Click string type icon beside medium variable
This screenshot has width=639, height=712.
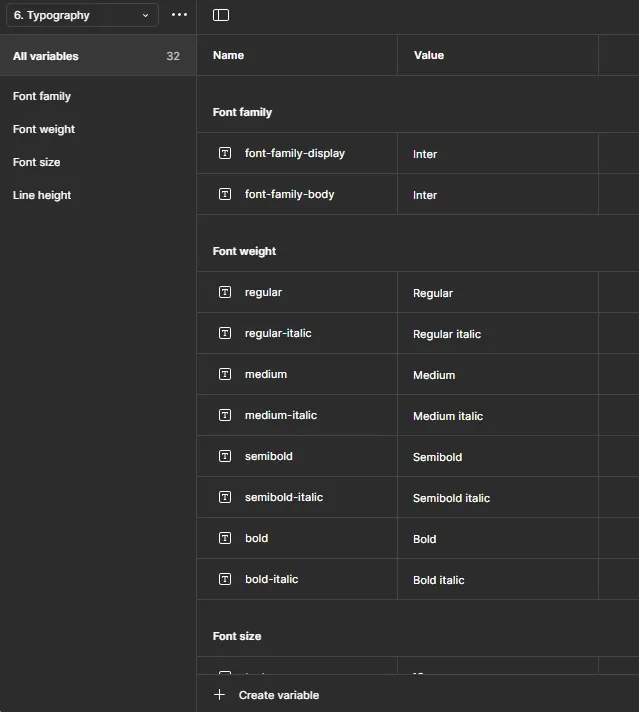click(225, 374)
